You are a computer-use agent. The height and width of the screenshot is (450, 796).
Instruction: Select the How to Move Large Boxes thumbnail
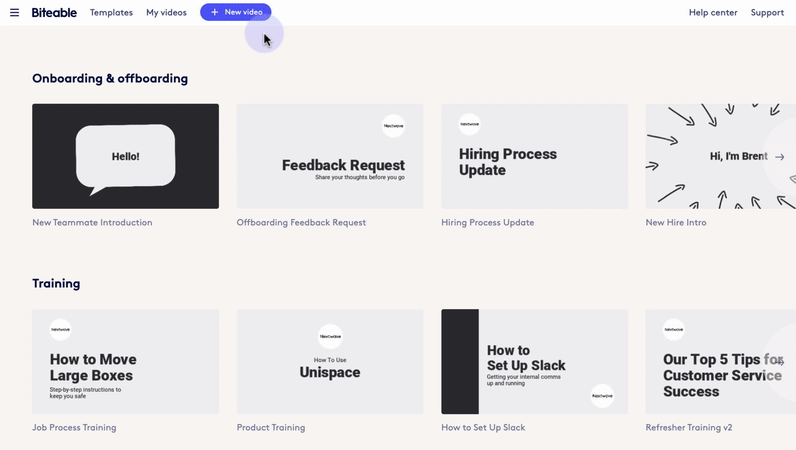click(x=125, y=361)
